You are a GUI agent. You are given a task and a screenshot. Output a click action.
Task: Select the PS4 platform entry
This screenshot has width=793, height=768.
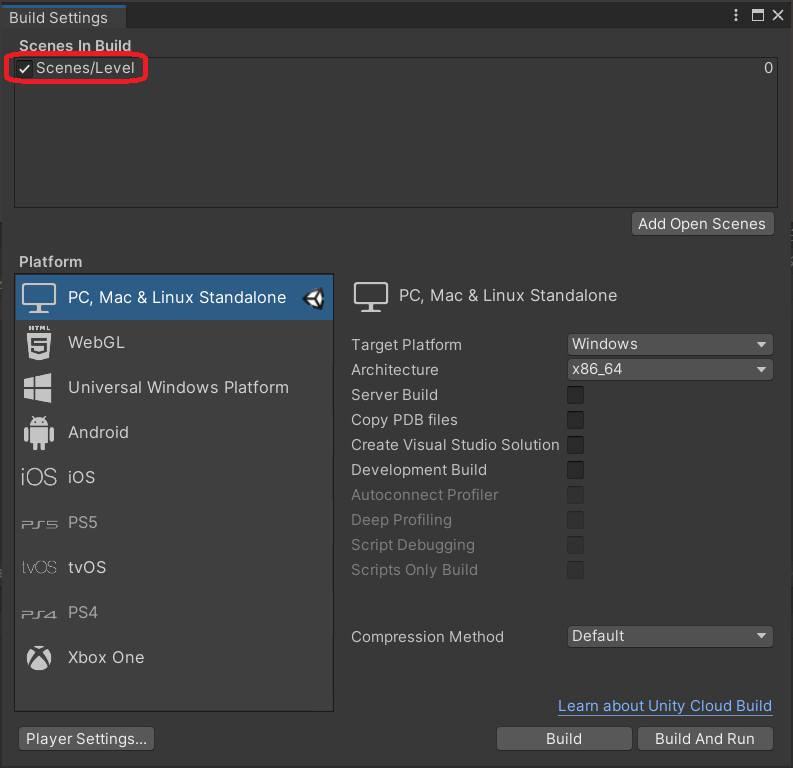click(174, 612)
